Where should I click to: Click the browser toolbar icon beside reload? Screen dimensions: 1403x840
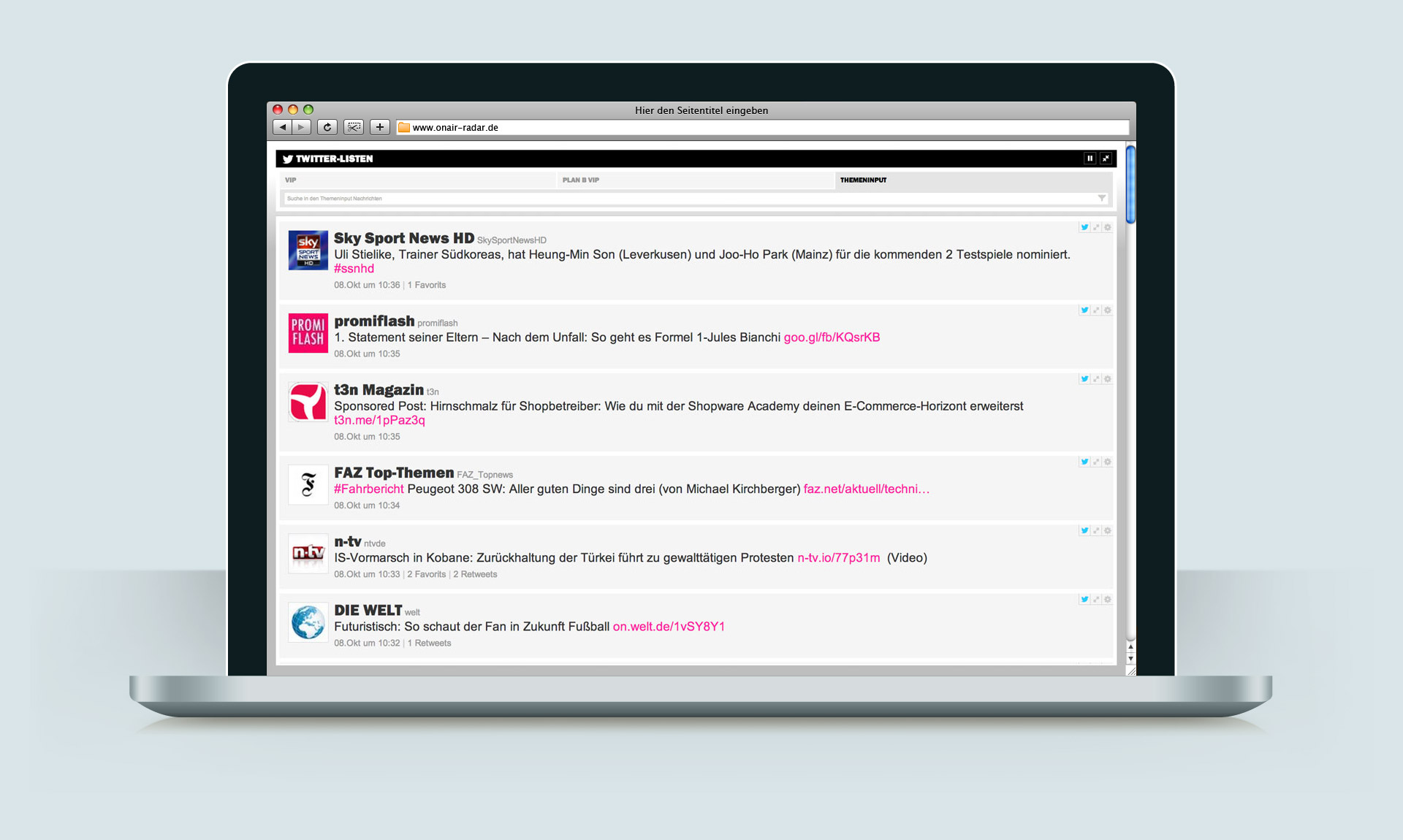[354, 127]
